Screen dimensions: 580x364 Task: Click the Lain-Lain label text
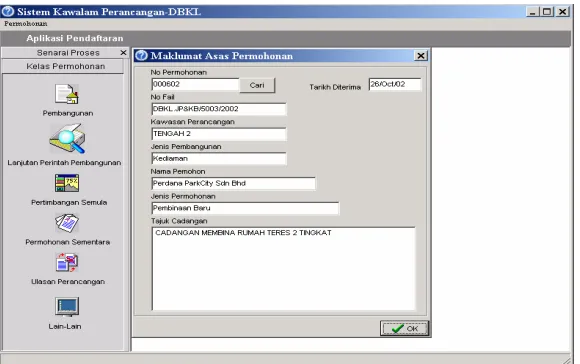[65, 326]
